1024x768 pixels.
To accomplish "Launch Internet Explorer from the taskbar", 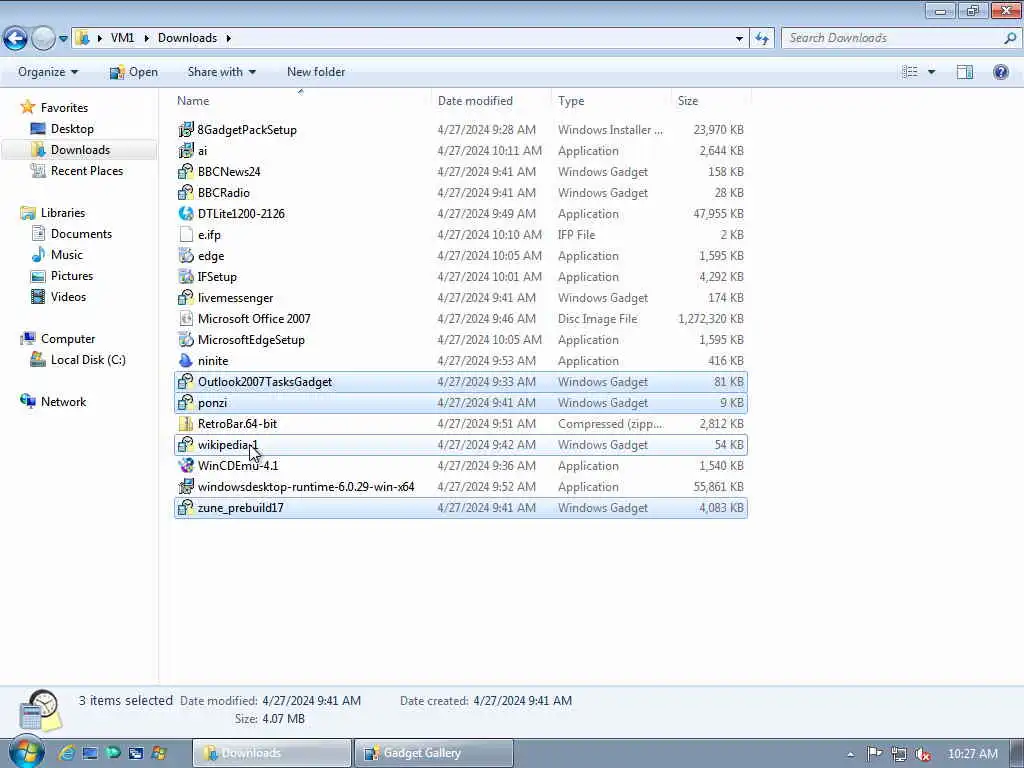I will point(67,753).
